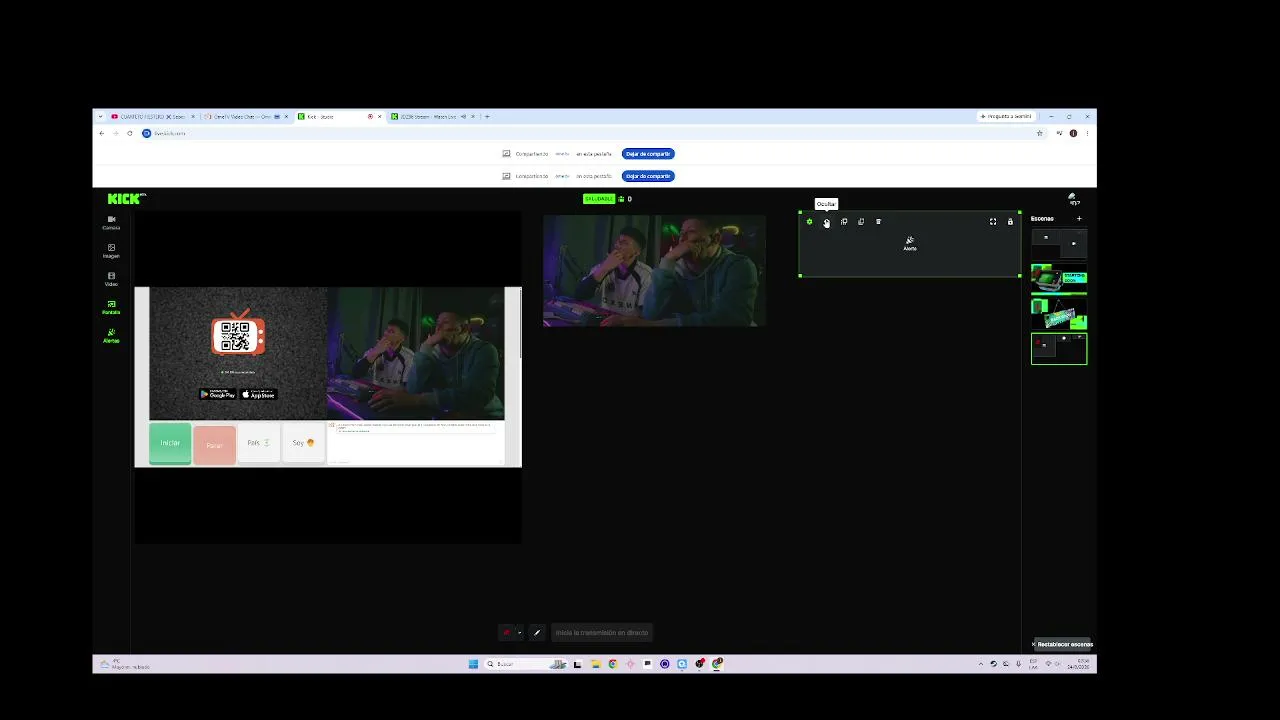Reload the current page
Screen dimensions: 1280x720
[129, 133]
